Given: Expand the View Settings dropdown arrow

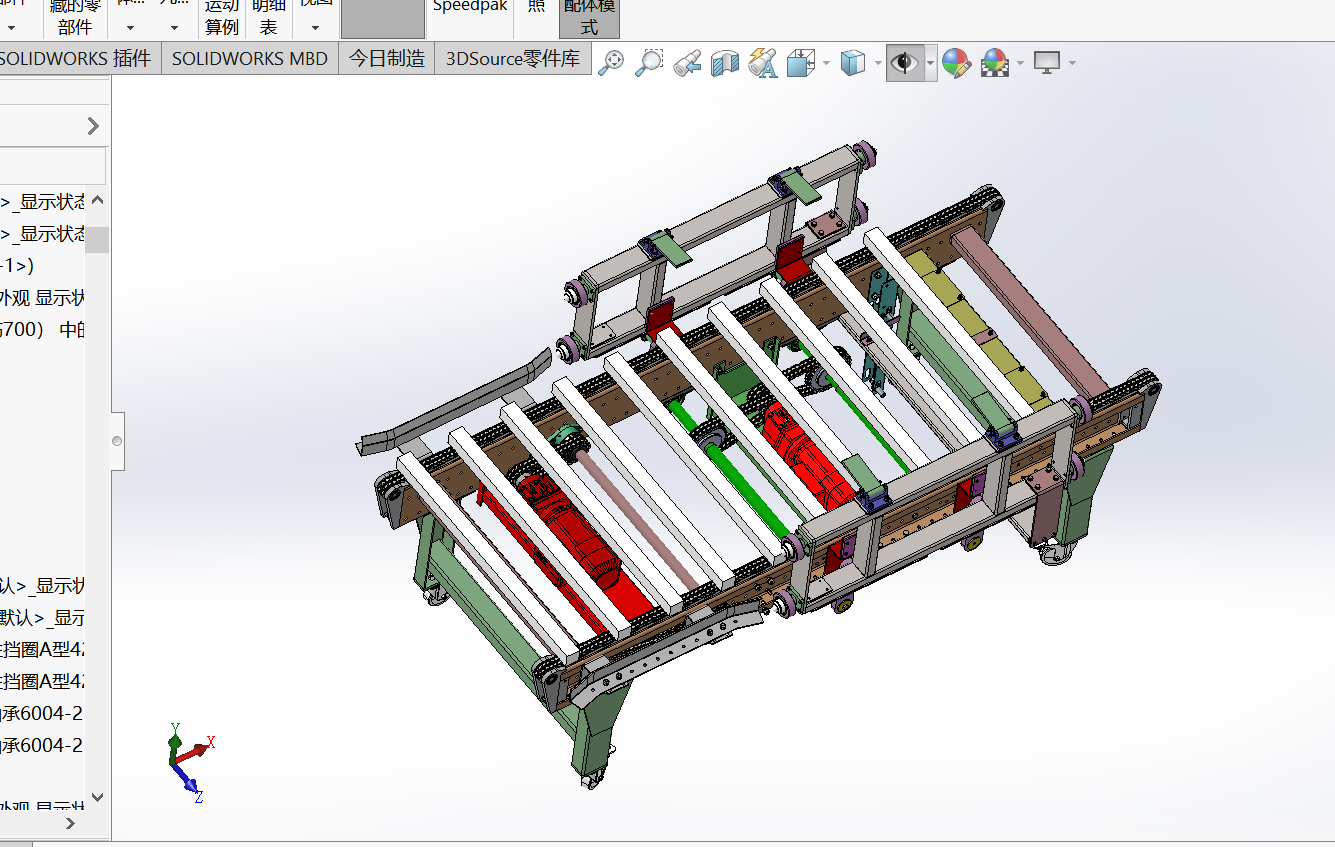Looking at the screenshot, I should coord(1072,63).
